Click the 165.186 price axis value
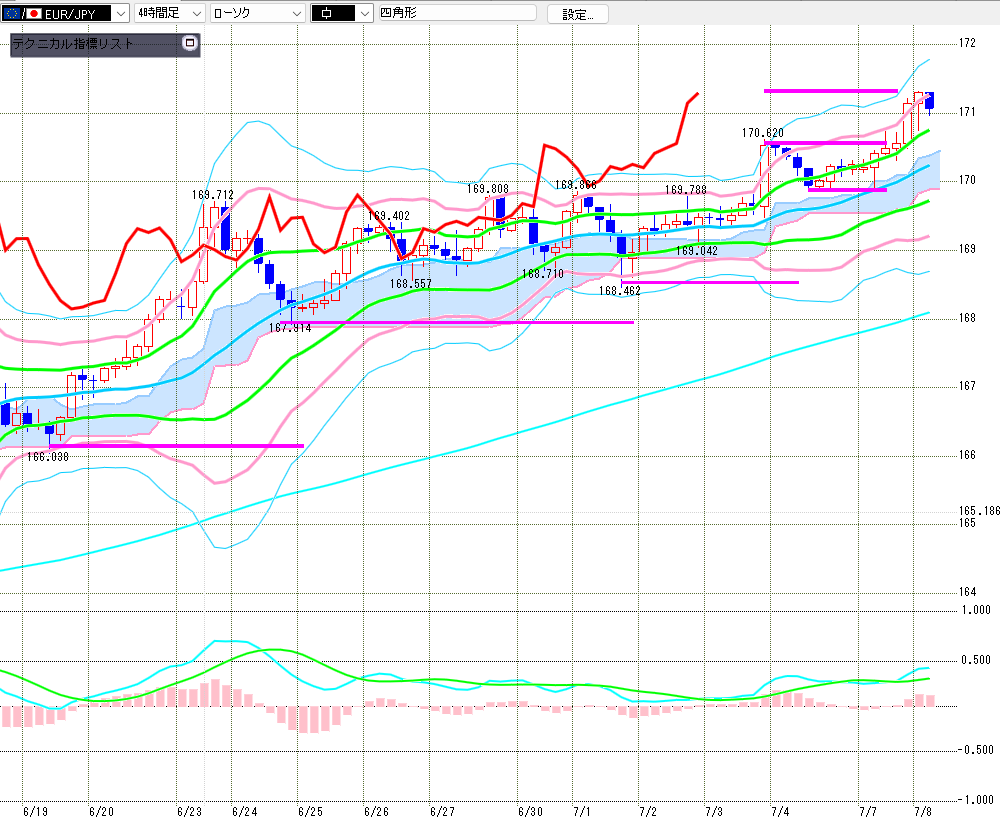Screen dimensions: 1000x819 980,511
